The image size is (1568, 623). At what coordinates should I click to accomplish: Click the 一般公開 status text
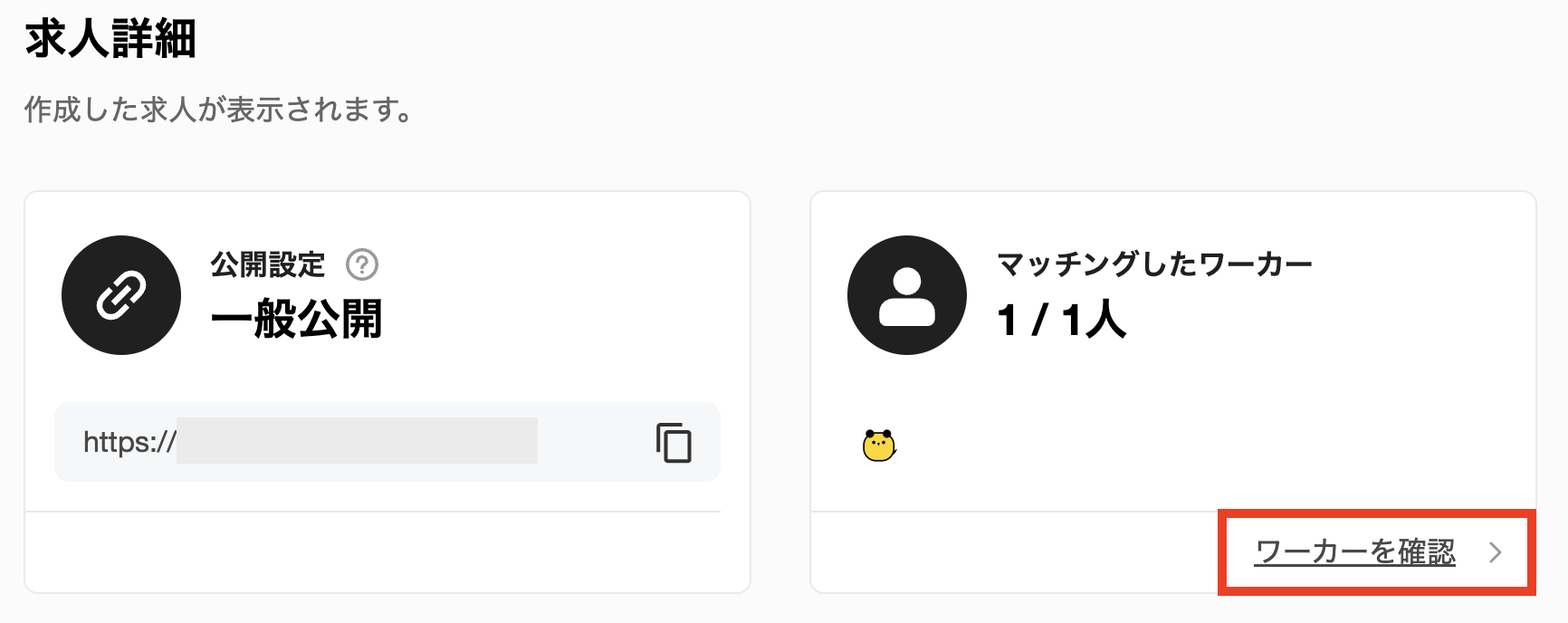296,320
